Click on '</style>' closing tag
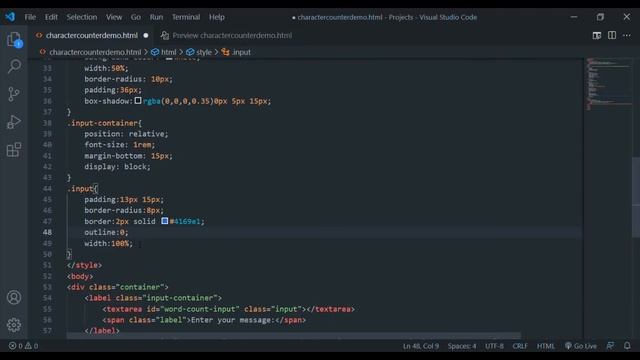The width and height of the screenshot is (640, 360). pos(84,265)
